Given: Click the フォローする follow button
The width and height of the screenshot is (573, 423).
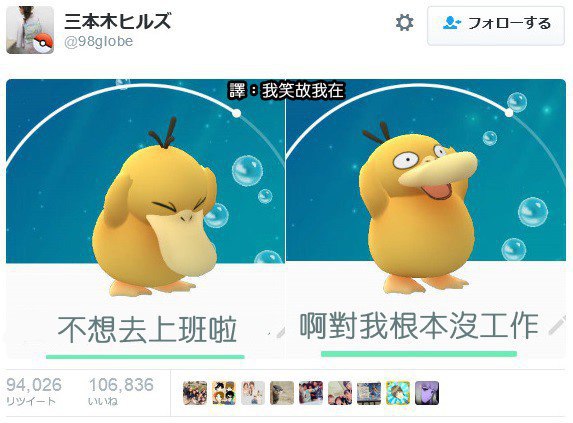Looking at the screenshot, I should 496,25.
